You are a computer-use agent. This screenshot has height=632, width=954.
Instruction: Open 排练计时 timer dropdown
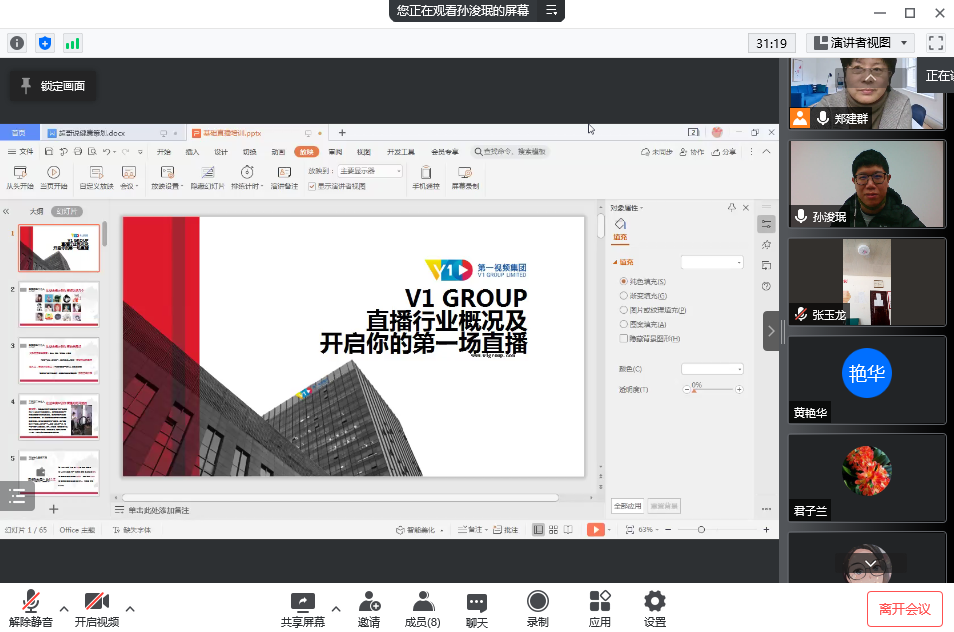247,178
